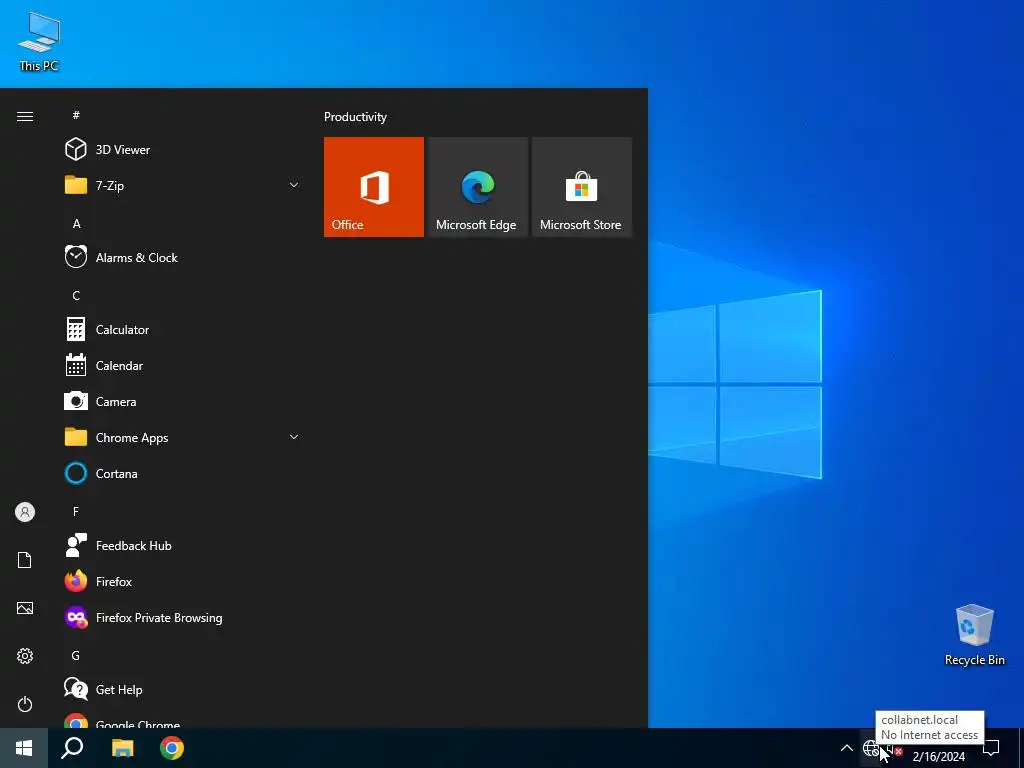Screen dimensions: 1024x768
Task: Click the Show desktop sliver on taskbar edge
Action: pyautogui.click(x=1021, y=748)
